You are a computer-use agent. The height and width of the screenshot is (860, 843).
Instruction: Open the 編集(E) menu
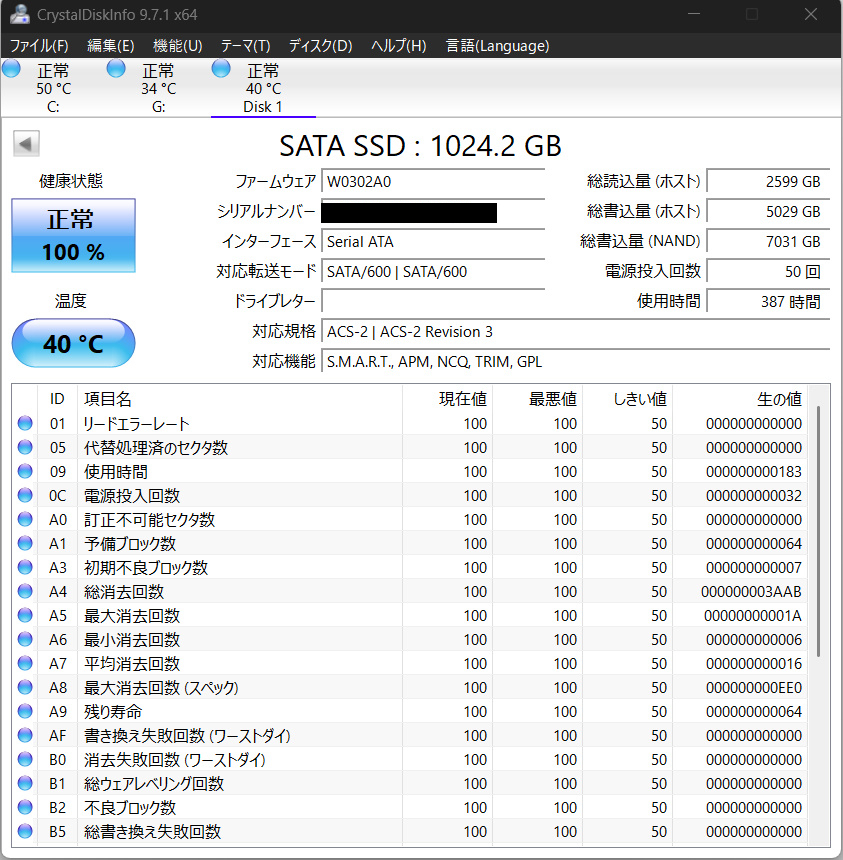click(x=111, y=46)
